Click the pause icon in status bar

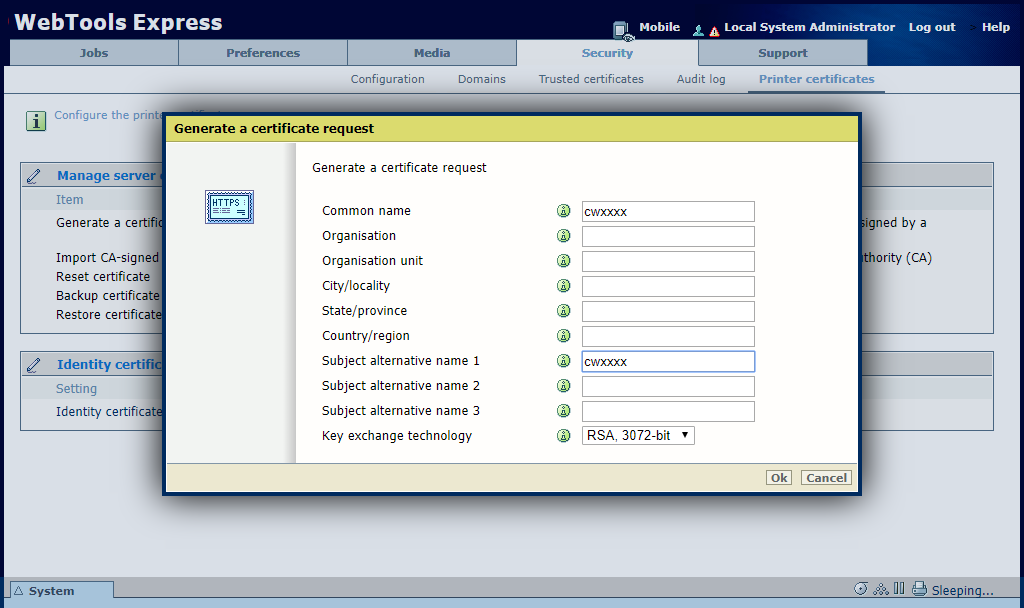pos(899,588)
